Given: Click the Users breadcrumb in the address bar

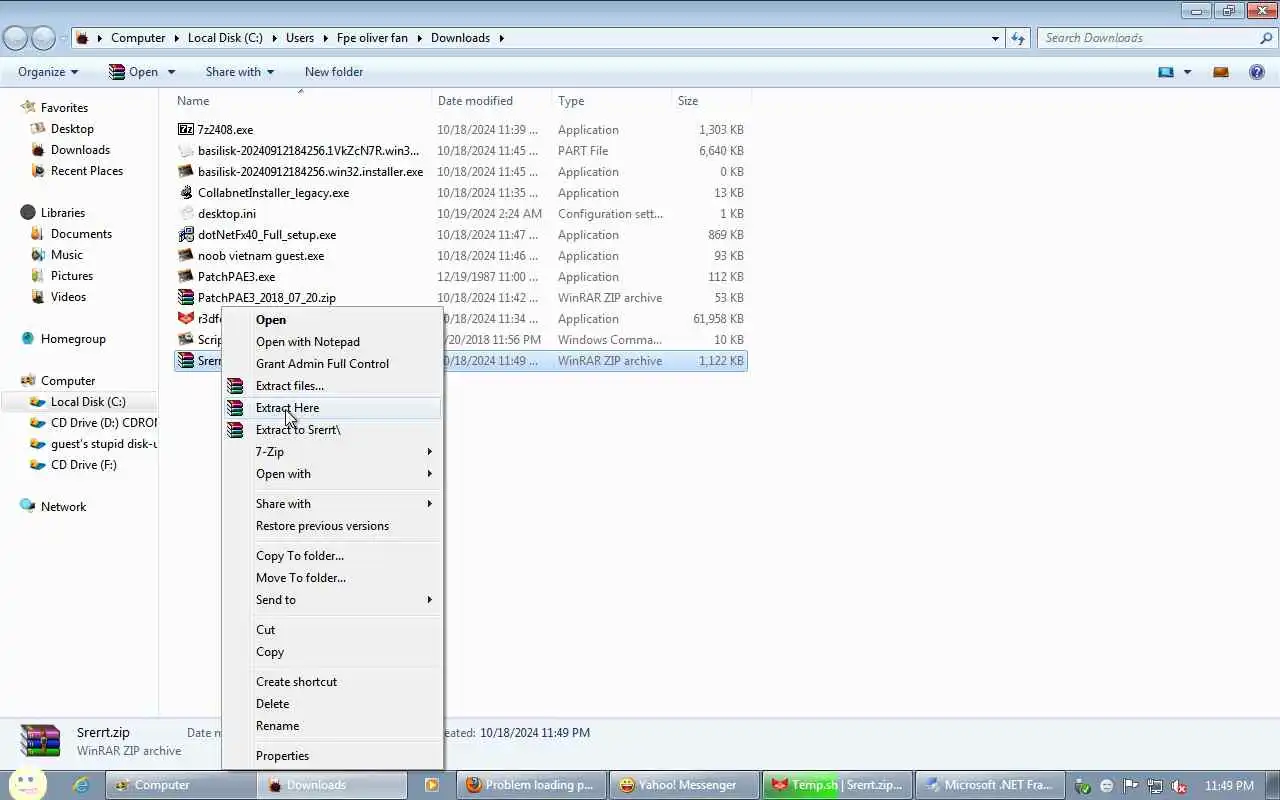Looking at the screenshot, I should [300, 38].
